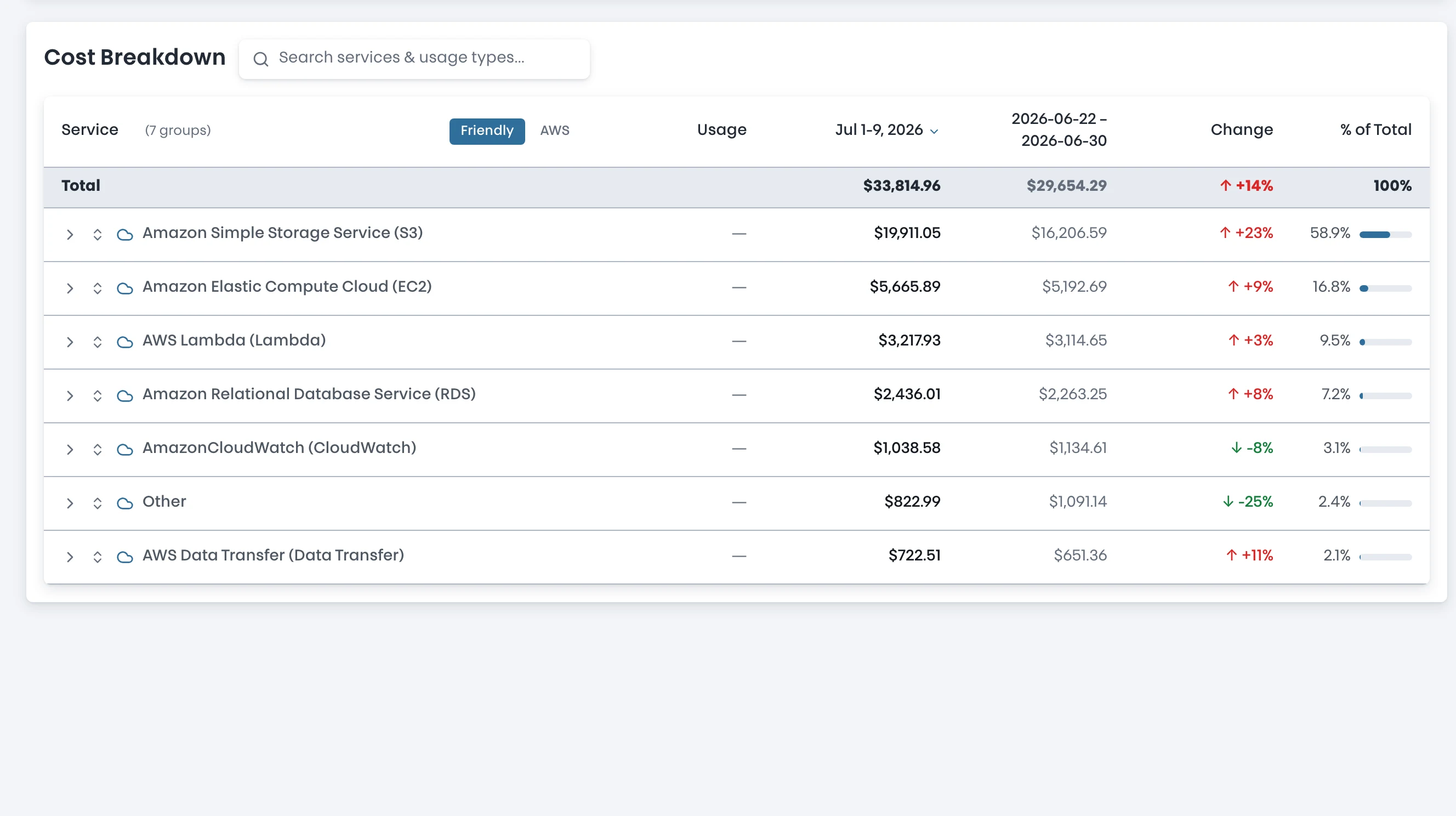Expand the Other services row
This screenshot has width=1456, height=816.
(x=70, y=503)
